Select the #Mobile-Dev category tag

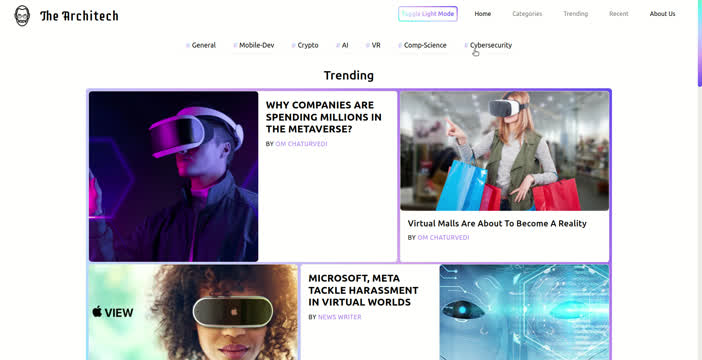tap(254, 45)
